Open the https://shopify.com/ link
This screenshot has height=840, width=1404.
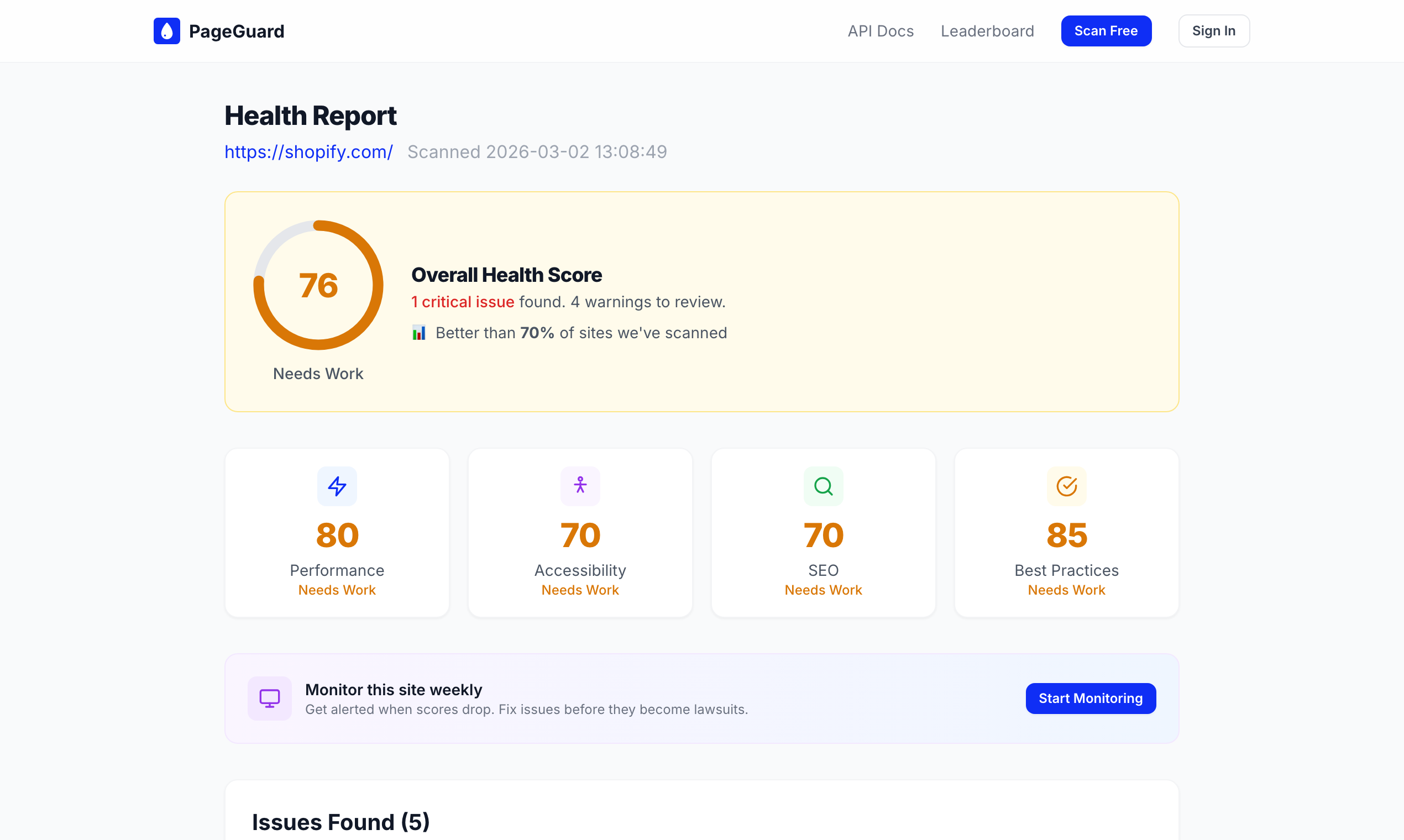click(x=308, y=152)
